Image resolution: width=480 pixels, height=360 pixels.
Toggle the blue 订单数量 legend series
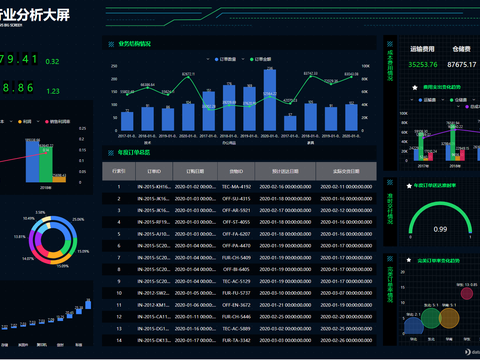pos(225,59)
